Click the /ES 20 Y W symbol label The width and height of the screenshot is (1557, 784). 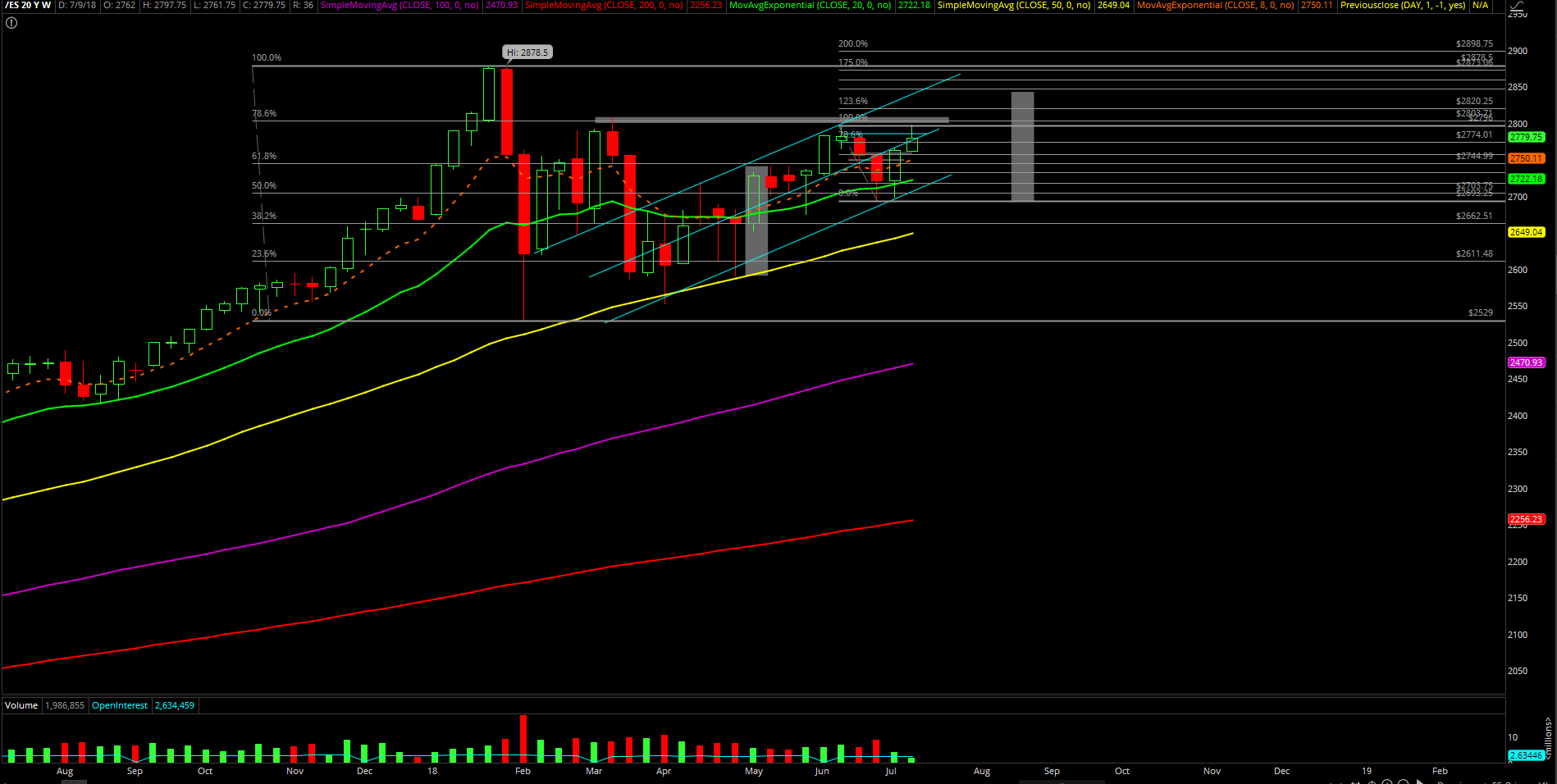coord(28,5)
